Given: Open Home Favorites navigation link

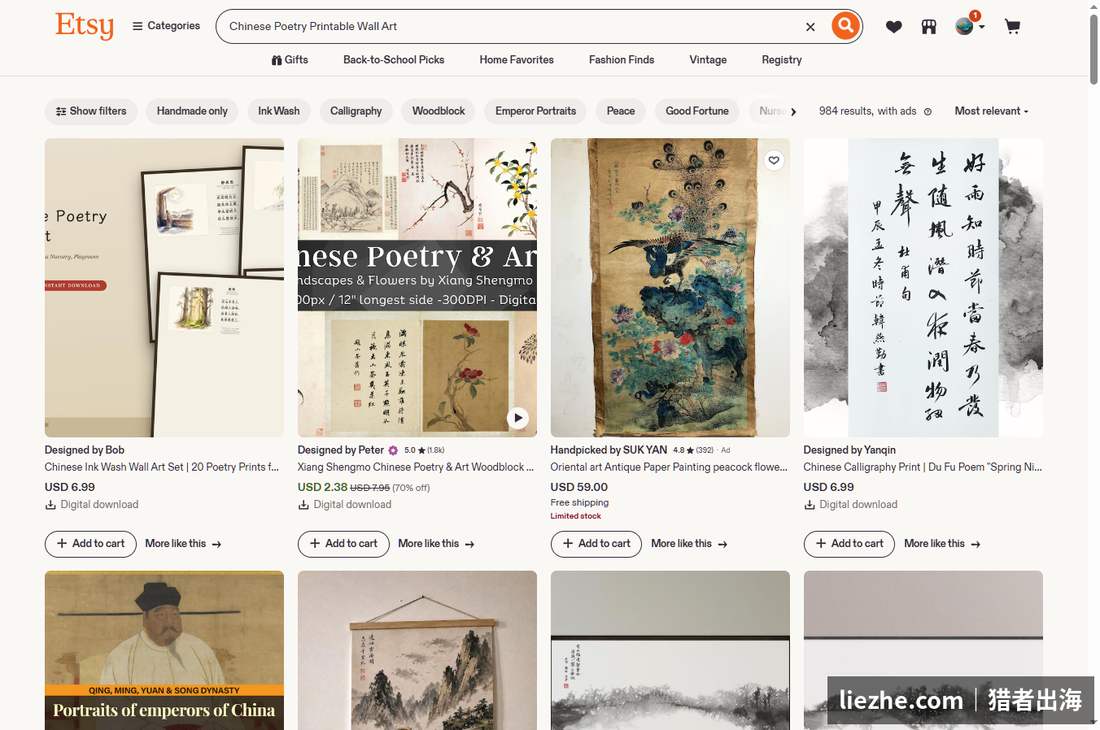Looking at the screenshot, I should coord(516,60).
